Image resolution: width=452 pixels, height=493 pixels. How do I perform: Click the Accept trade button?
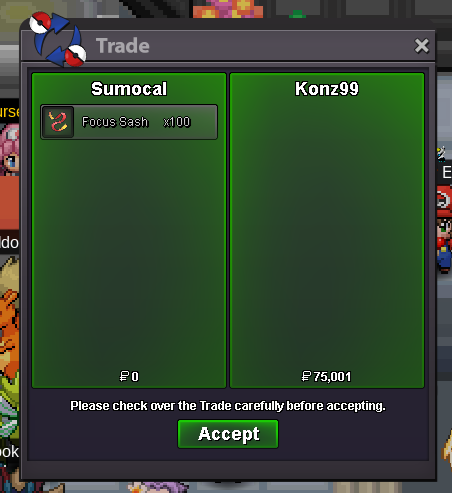coord(228,434)
